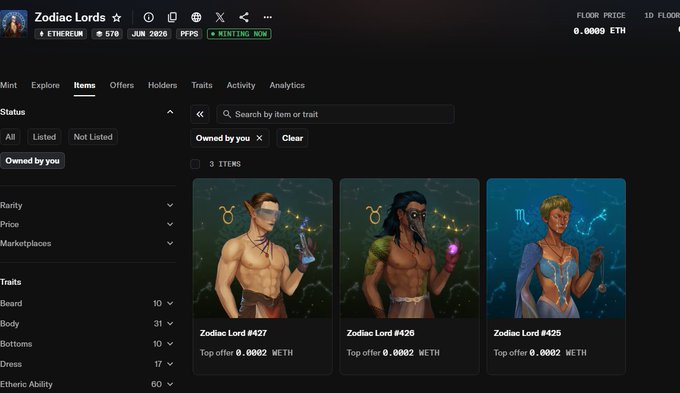
Task: Click the Zodiac Lords collection avatar
Action: pos(13,24)
